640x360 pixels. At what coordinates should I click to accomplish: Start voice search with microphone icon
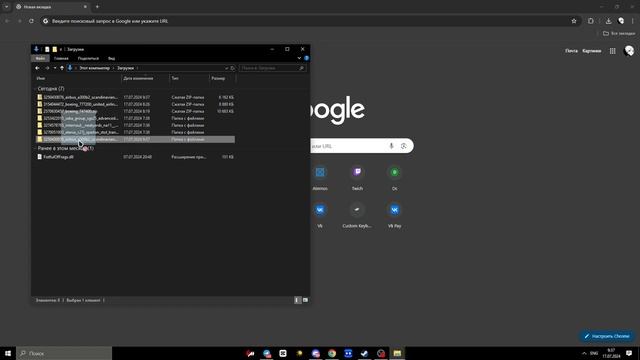pos(391,146)
